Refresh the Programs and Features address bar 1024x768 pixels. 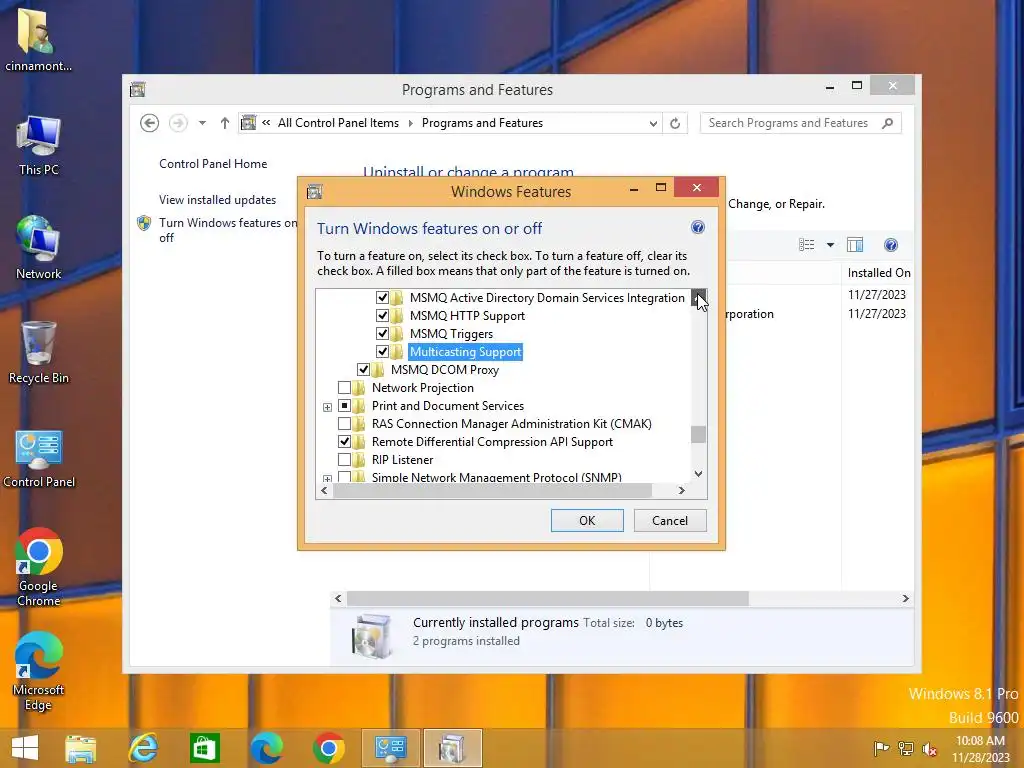click(x=675, y=123)
